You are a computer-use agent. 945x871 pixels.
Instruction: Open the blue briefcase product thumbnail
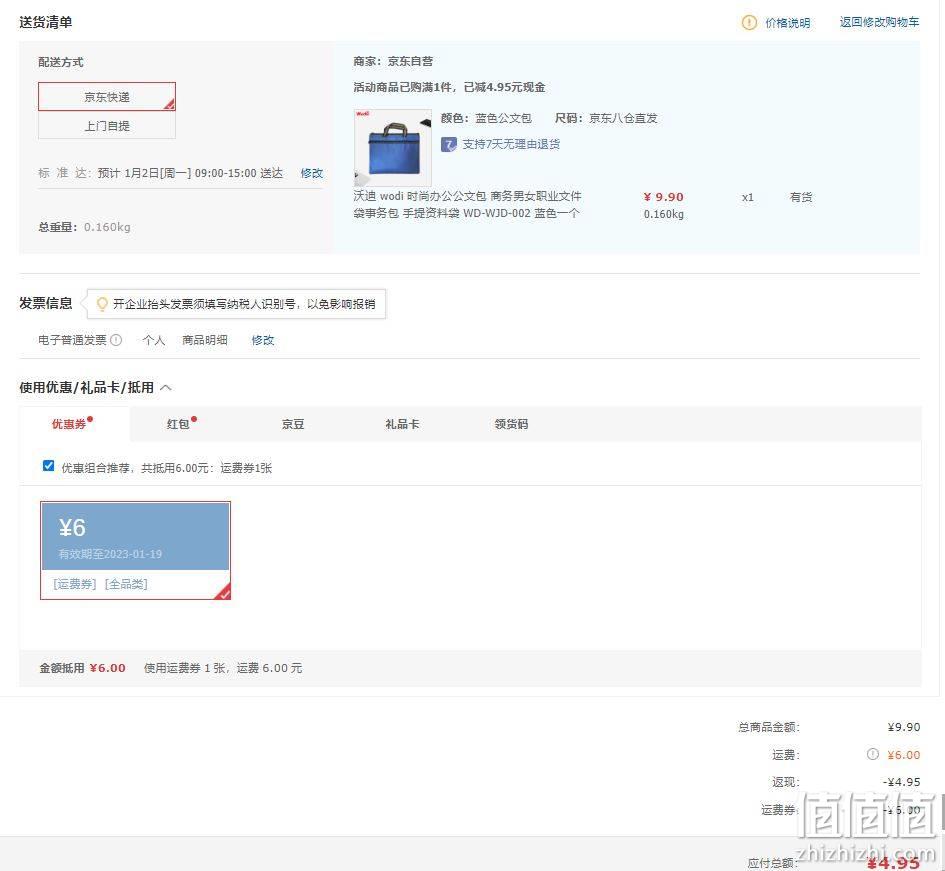(x=392, y=147)
